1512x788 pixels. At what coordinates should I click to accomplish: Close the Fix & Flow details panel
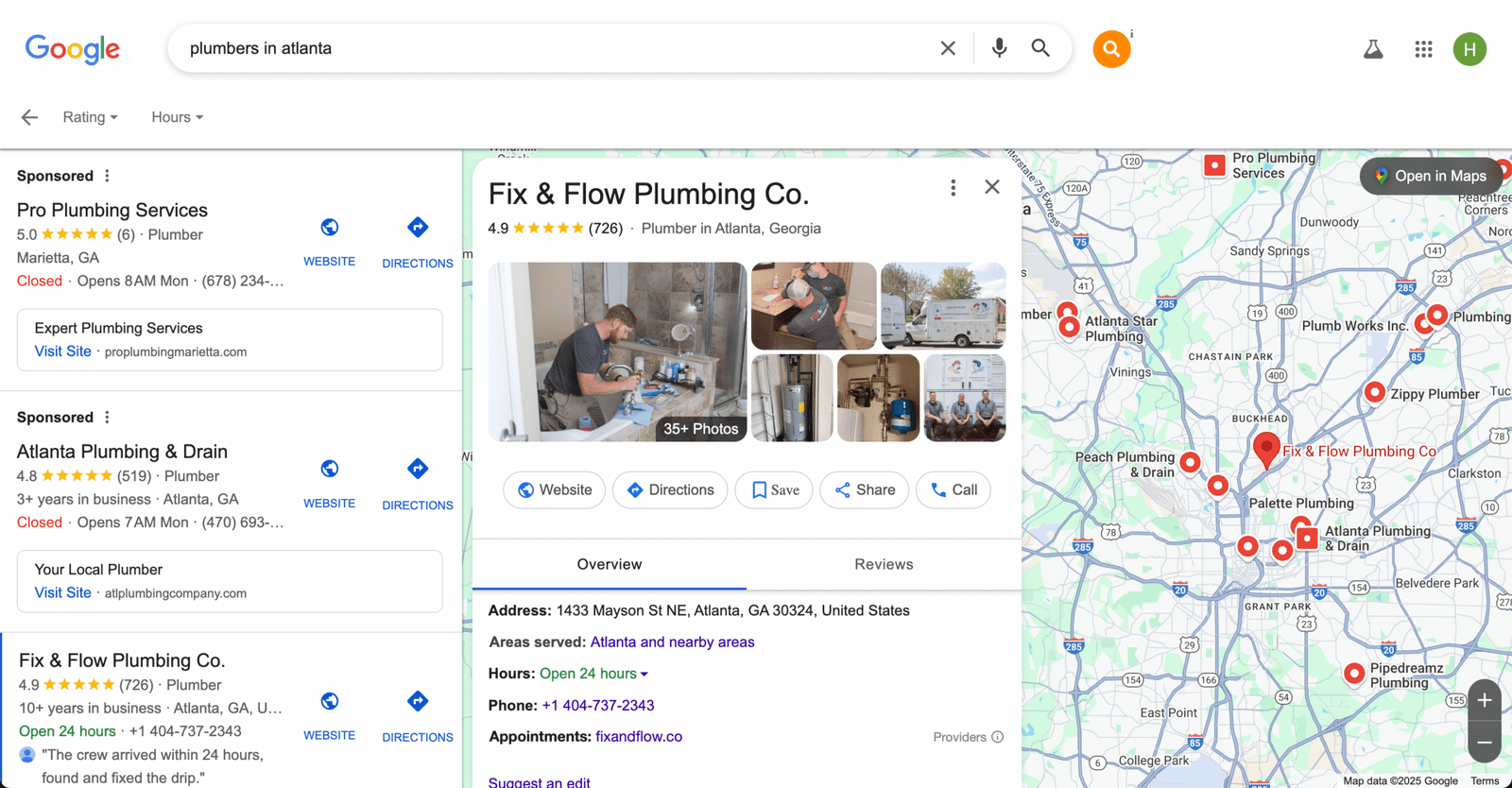[991, 187]
